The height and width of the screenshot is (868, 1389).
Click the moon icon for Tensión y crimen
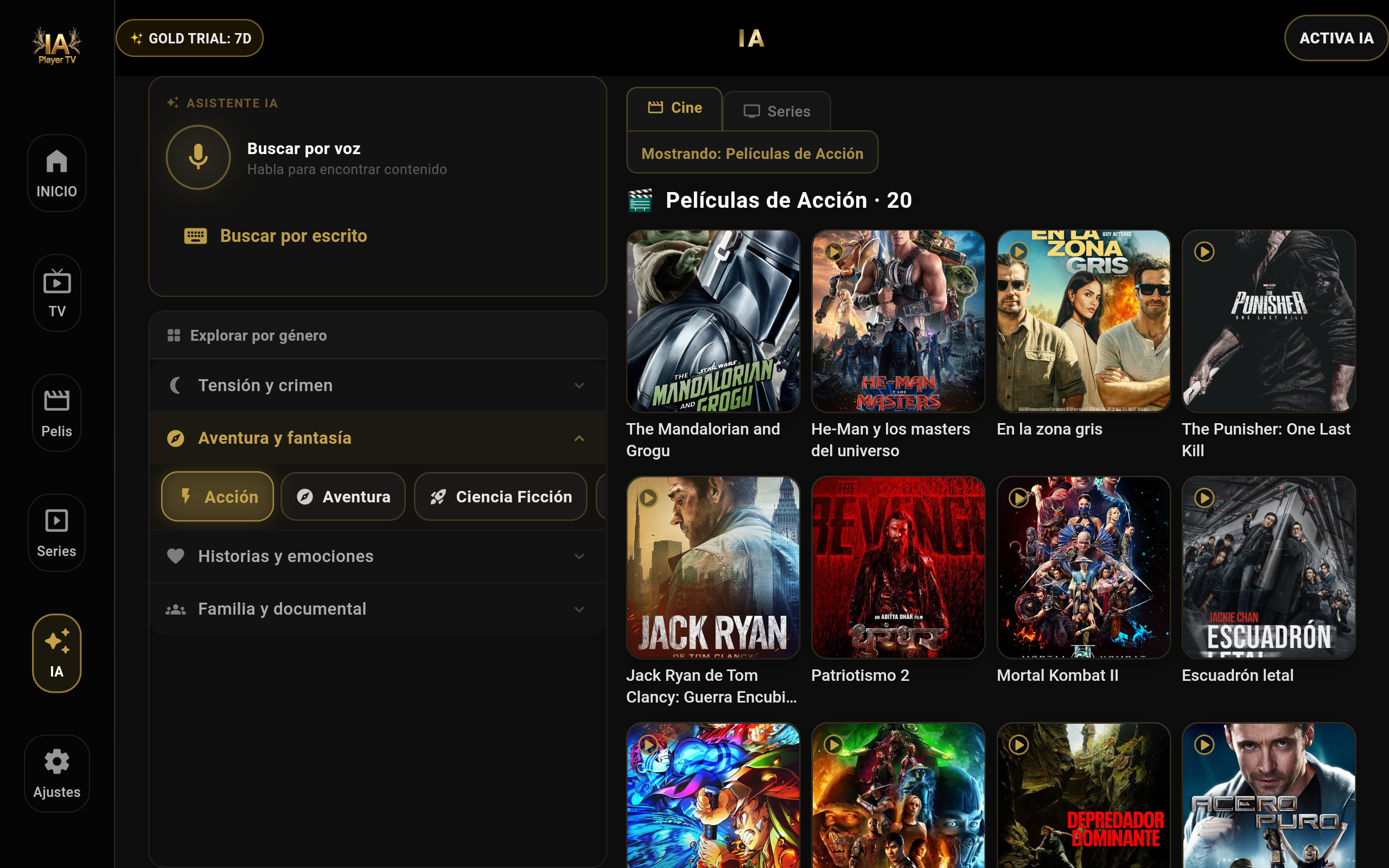point(176,385)
